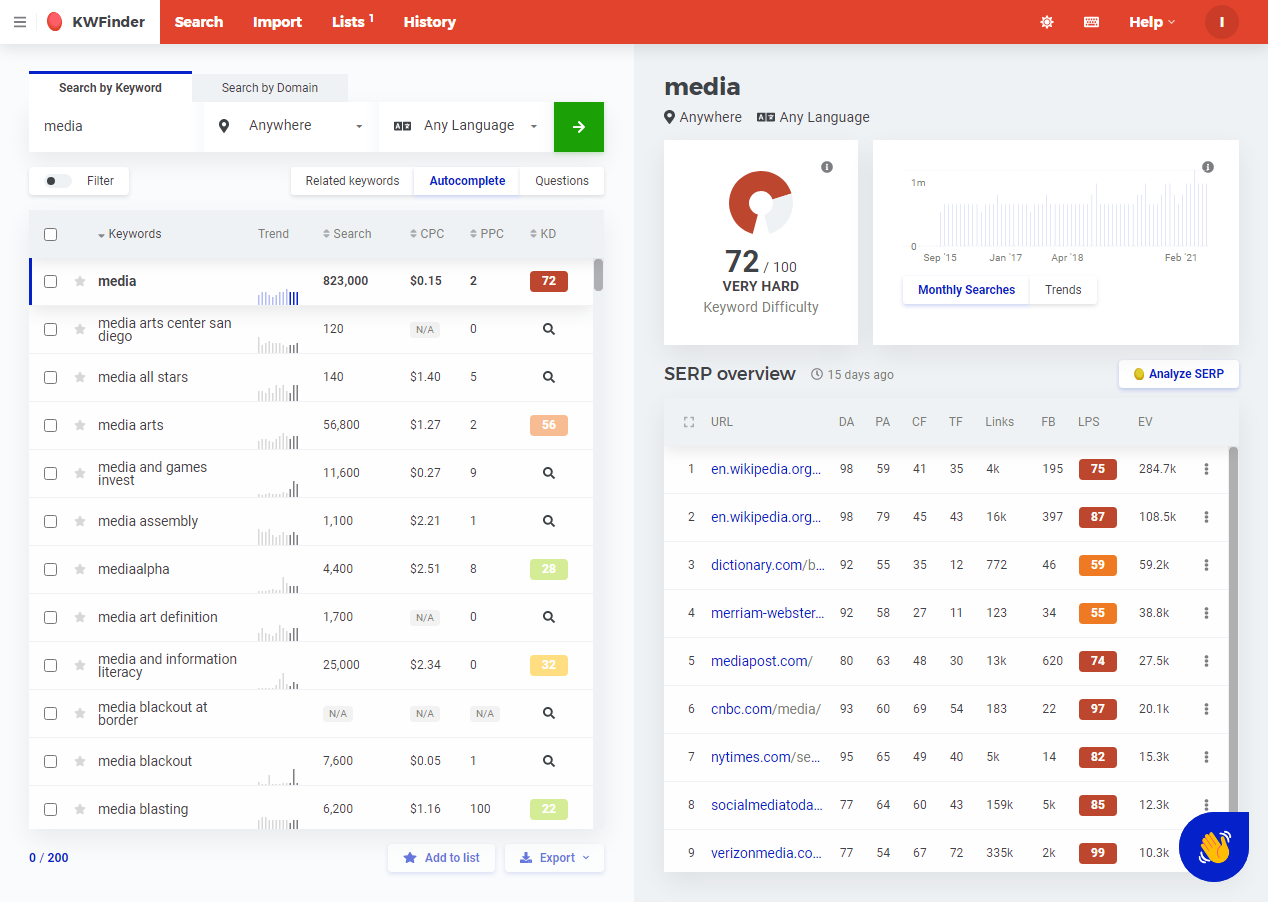Open user profile avatar
Screen dimensions: 1268x902
1222,22
